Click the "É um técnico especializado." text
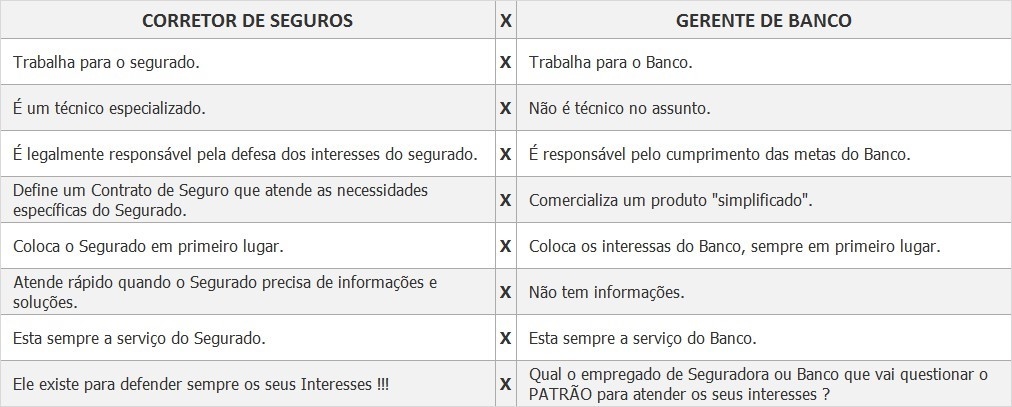 (x=109, y=108)
